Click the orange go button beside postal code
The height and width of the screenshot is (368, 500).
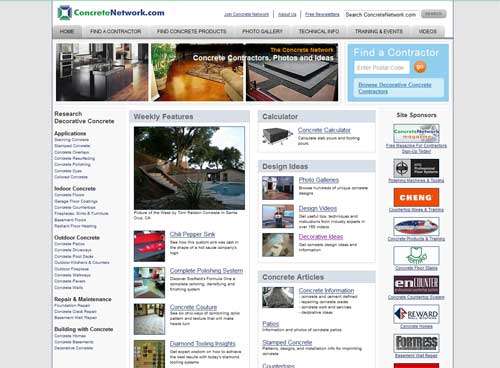coord(420,67)
